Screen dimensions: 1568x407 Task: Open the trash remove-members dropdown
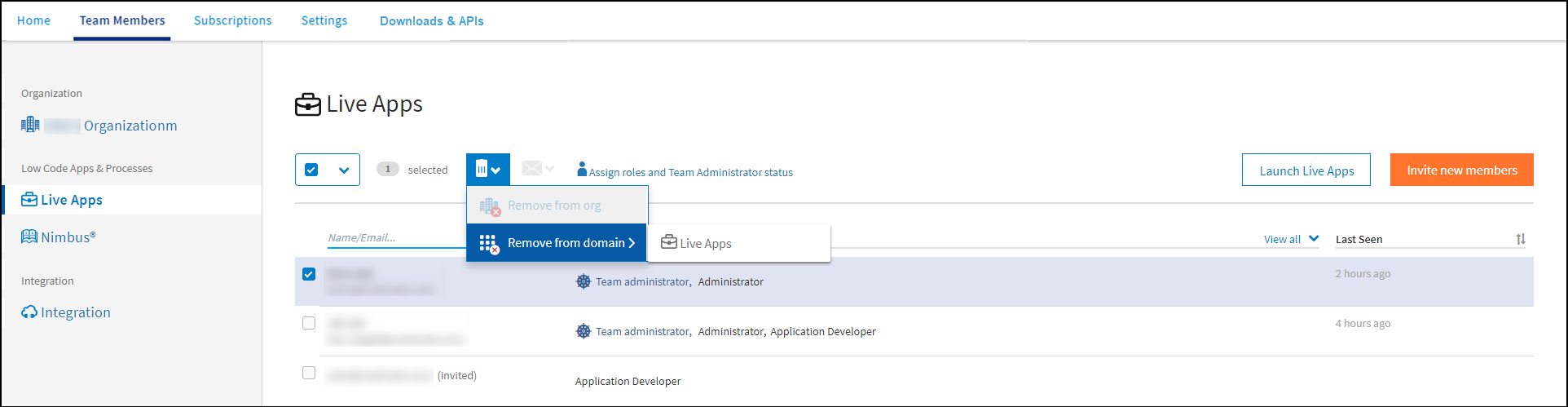pyautogui.click(x=487, y=170)
